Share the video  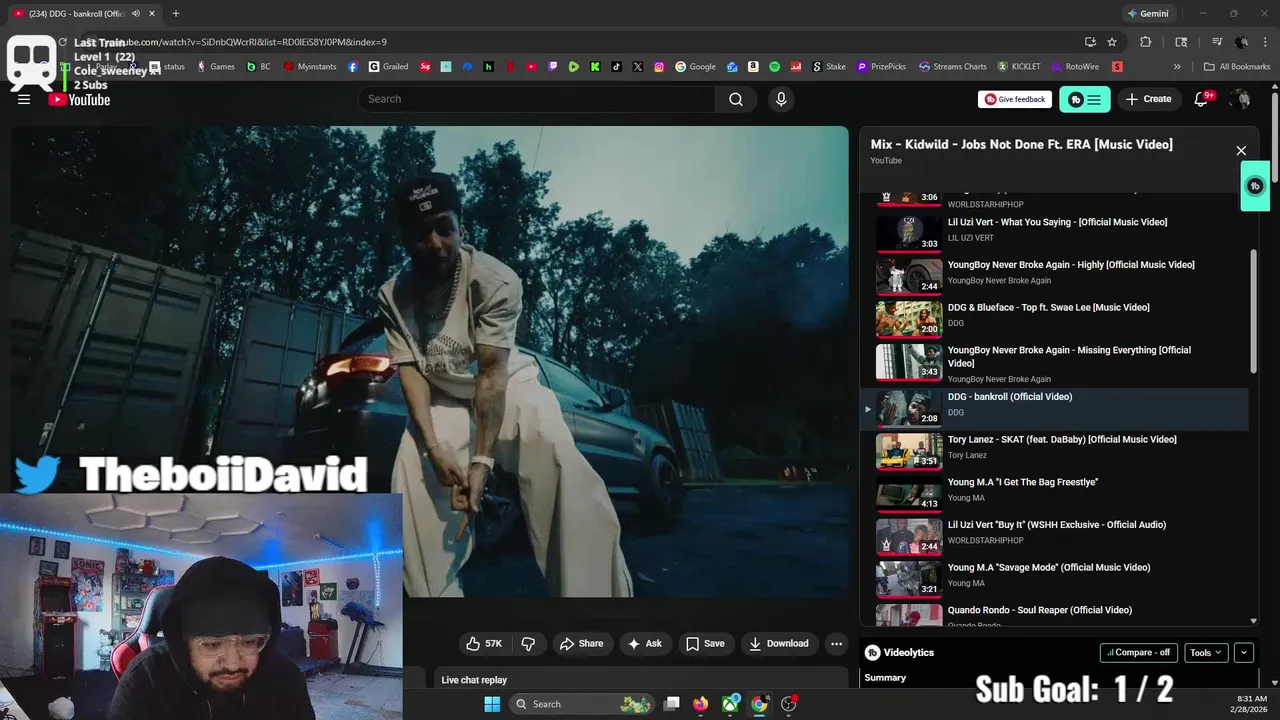581,644
